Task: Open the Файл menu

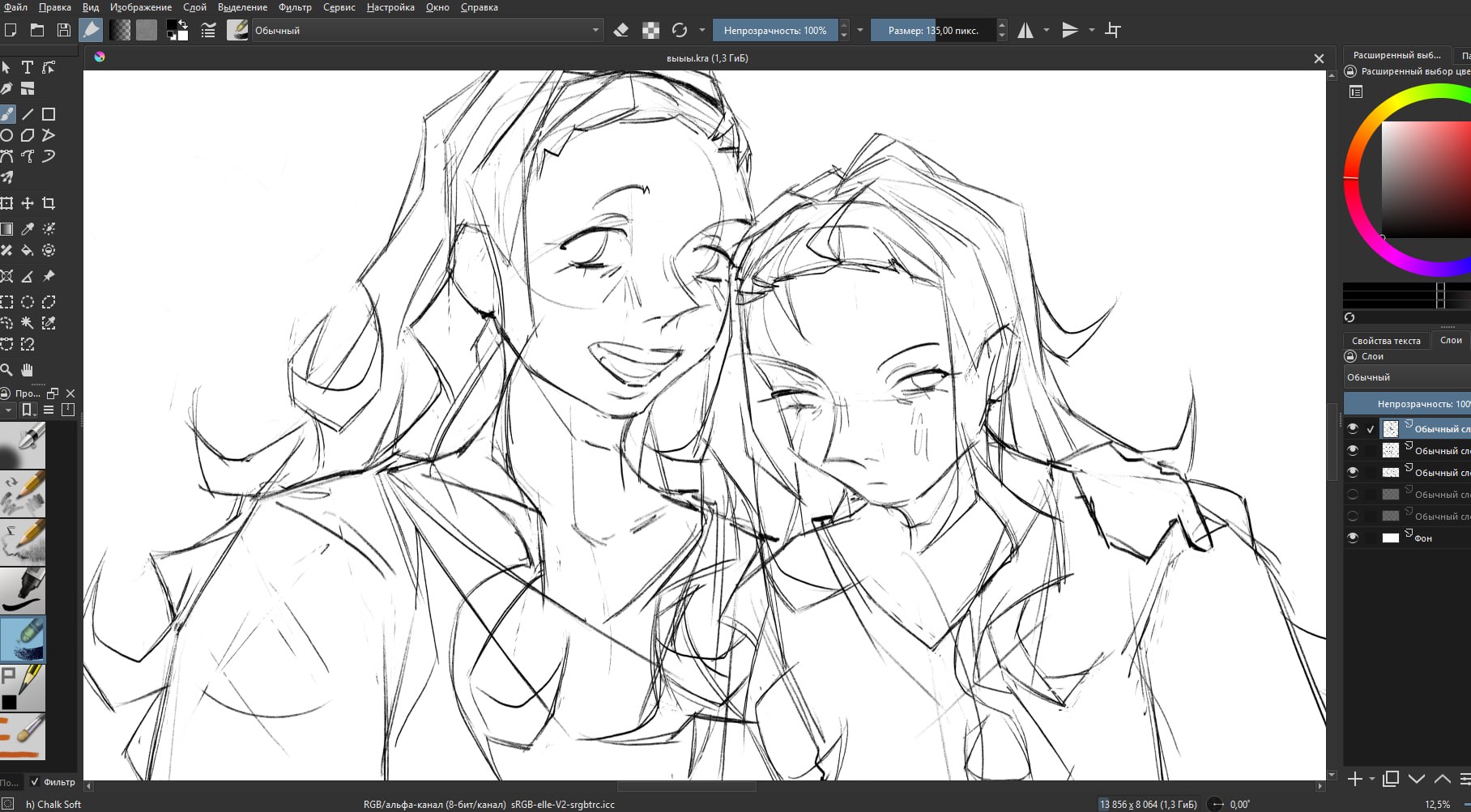Action: click(x=15, y=7)
